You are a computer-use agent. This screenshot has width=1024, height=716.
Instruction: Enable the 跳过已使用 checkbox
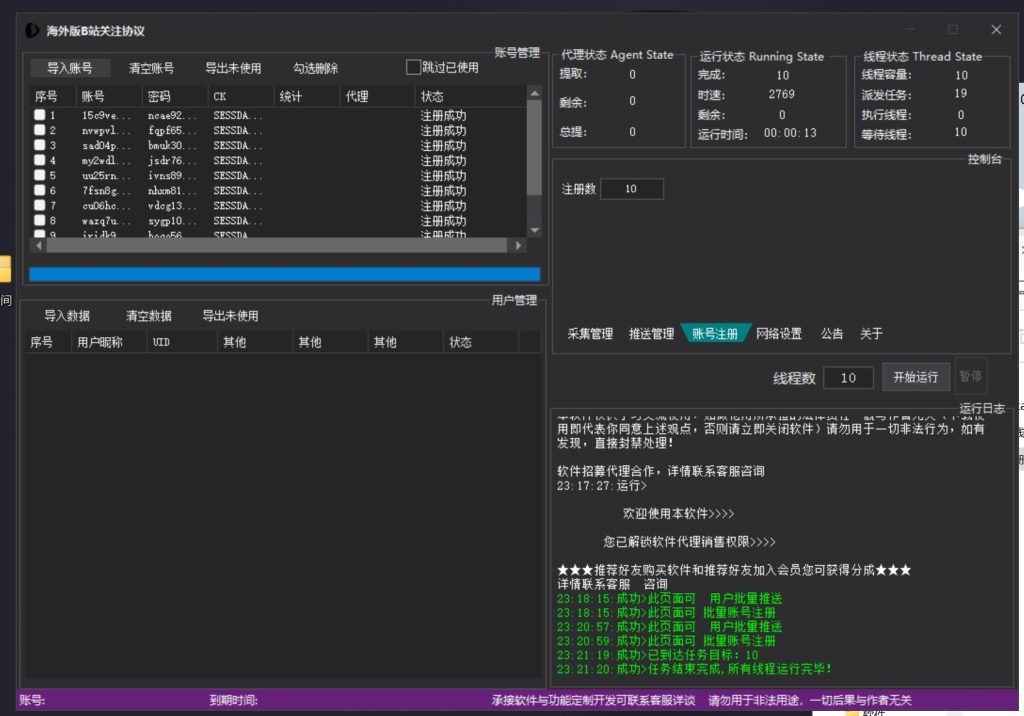(413, 68)
